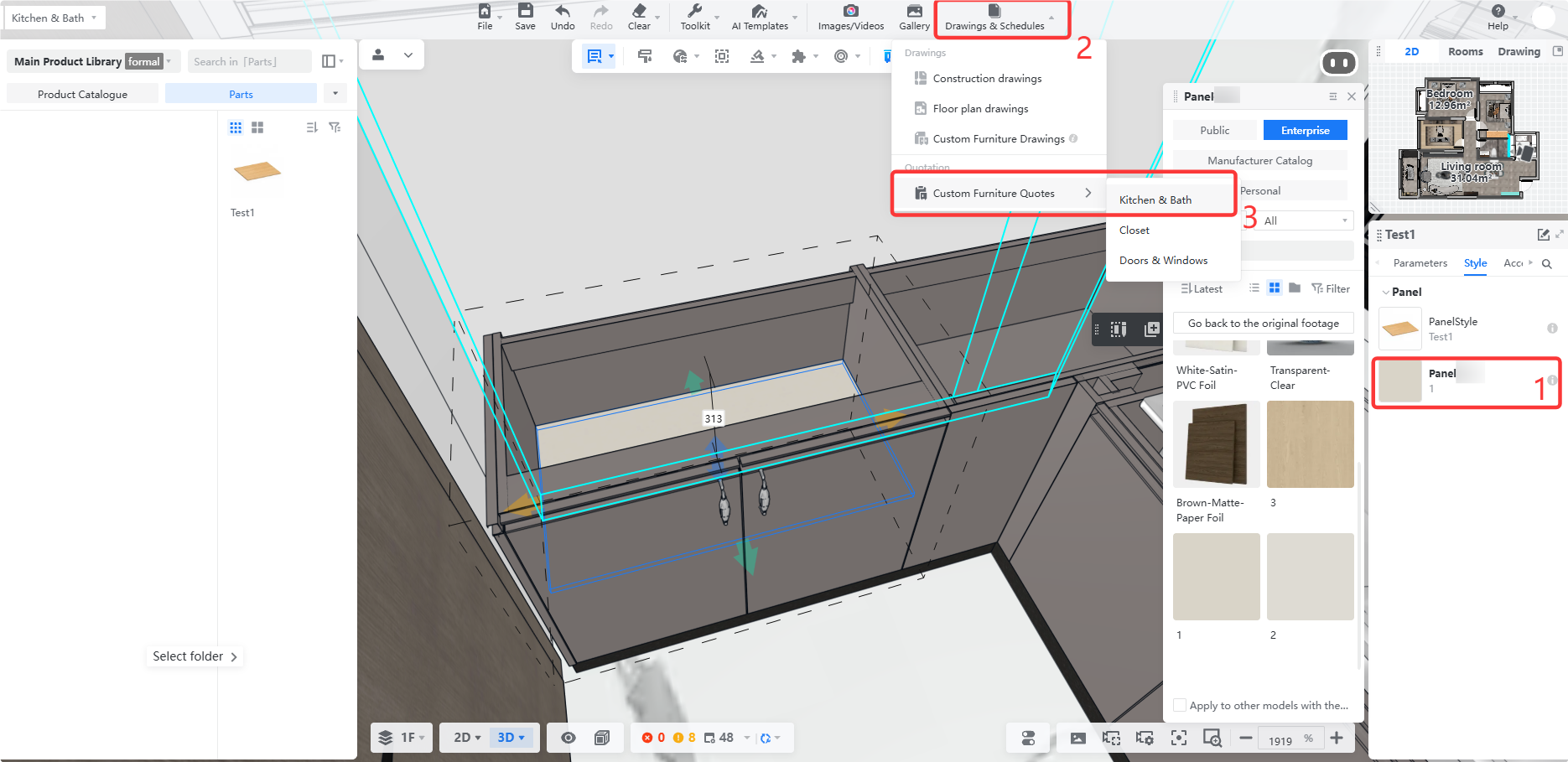Enable Apply to other models checkbox
The width and height of the screenshot is (1568, 762).
pyautogui.click(x=1180, y=705)
